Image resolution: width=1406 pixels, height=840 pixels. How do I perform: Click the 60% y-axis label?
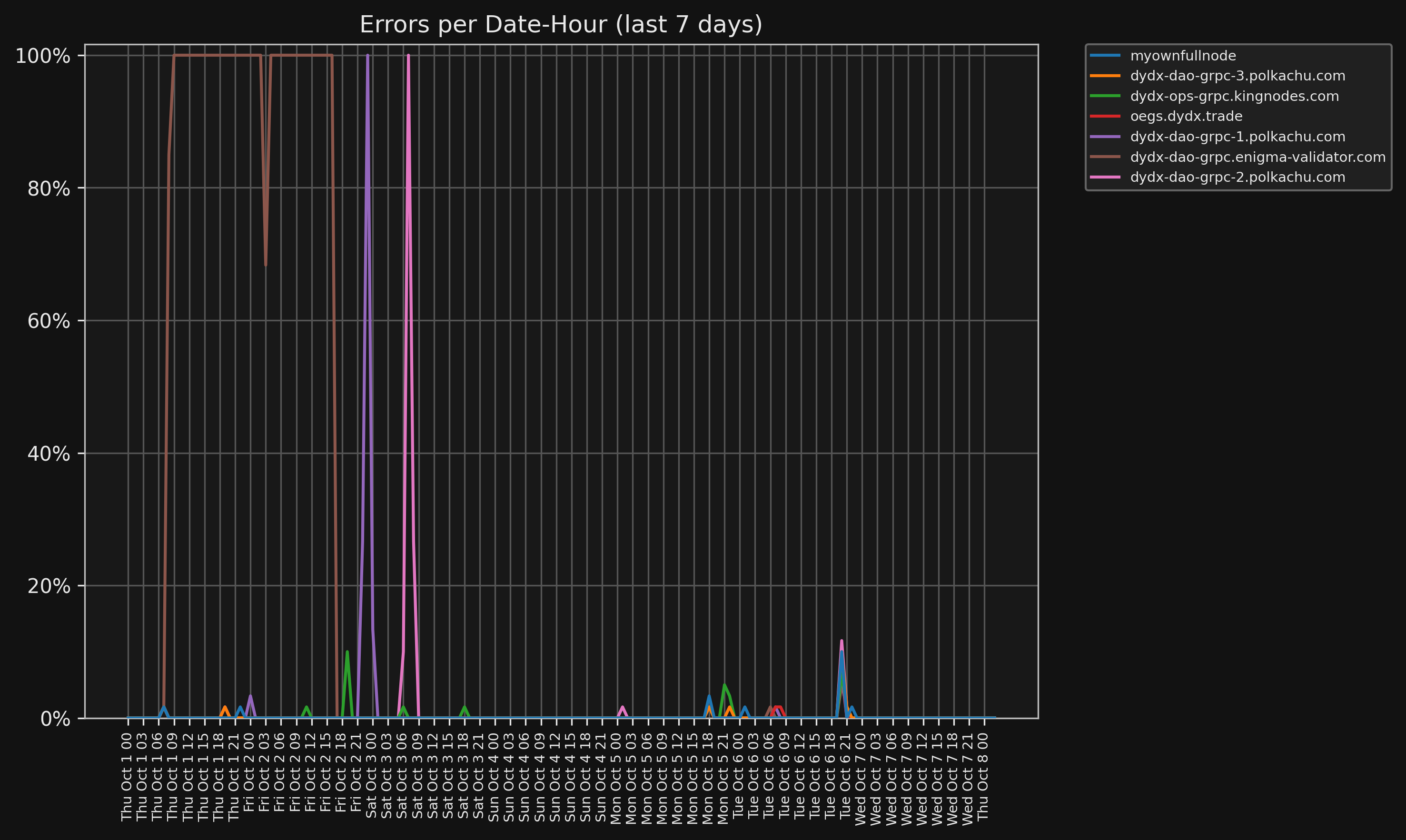[x=49, y=321]
